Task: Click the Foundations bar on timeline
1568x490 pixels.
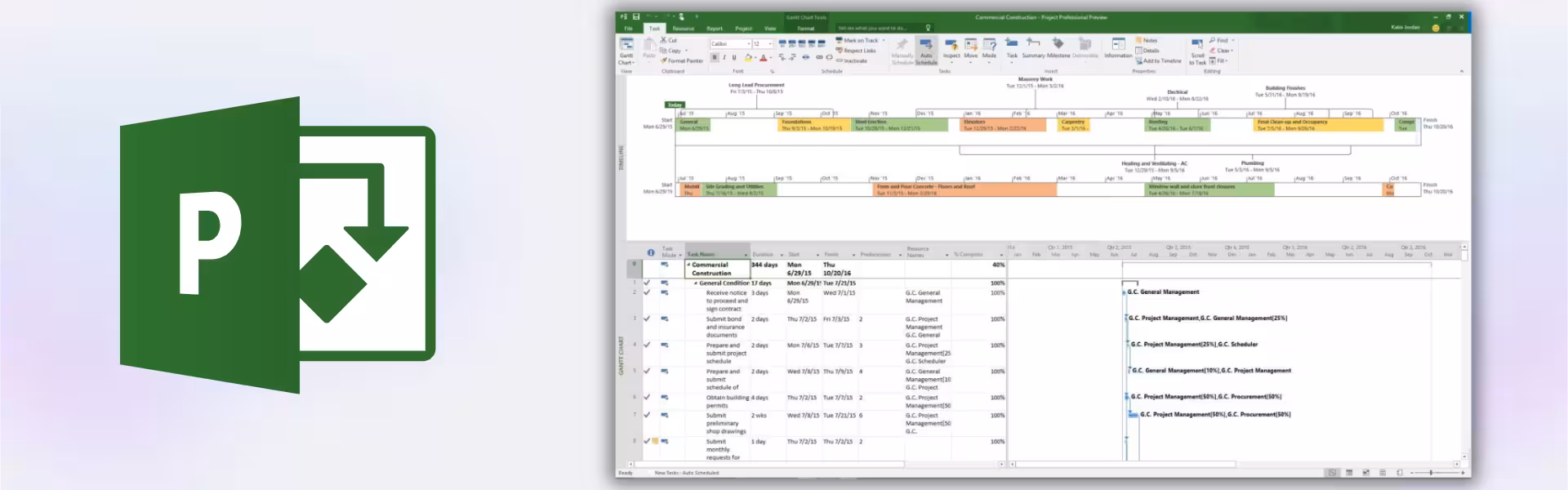Action: point(815,125)
